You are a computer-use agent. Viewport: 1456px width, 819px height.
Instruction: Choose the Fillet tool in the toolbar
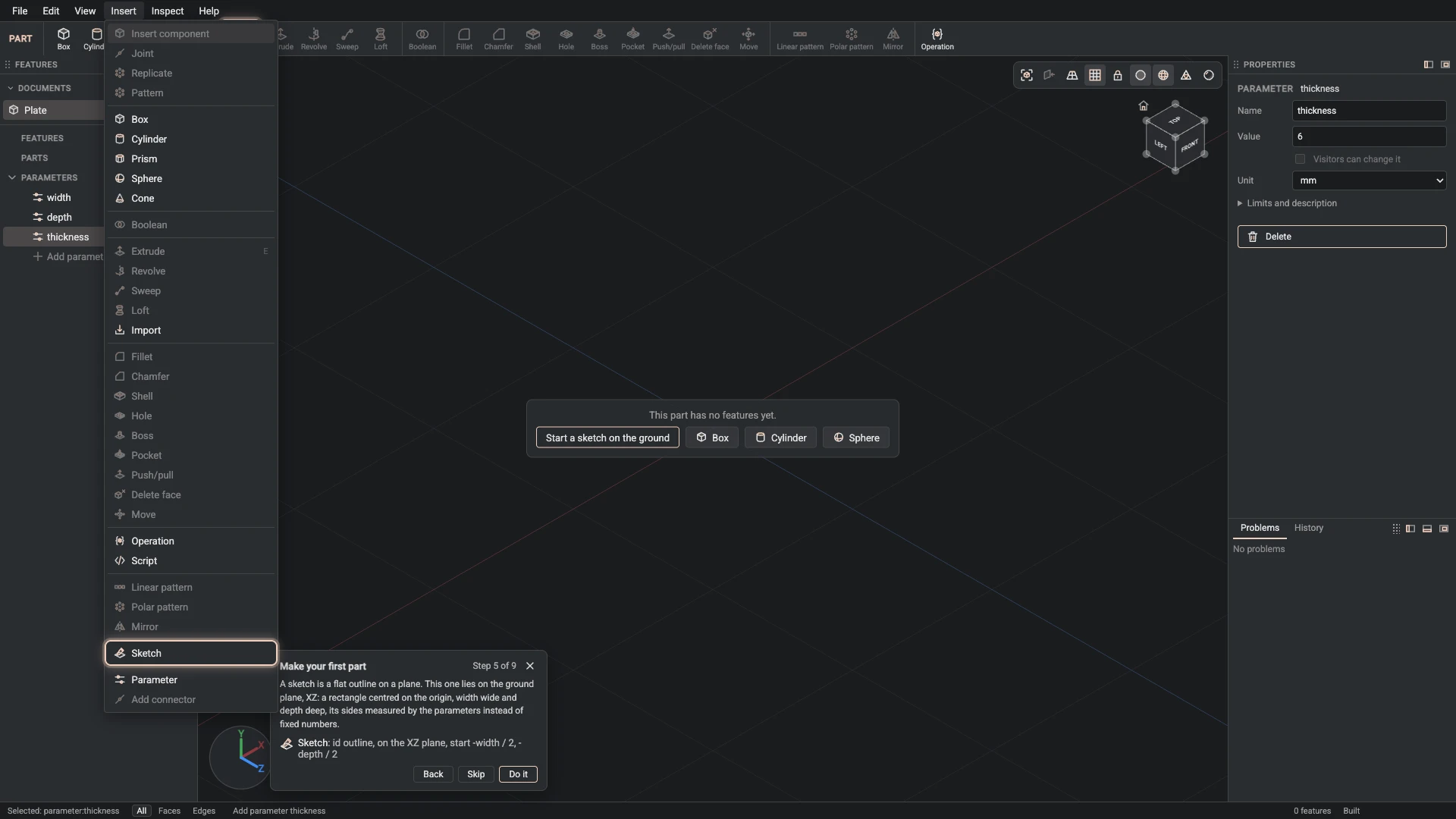tap(464, 39)
